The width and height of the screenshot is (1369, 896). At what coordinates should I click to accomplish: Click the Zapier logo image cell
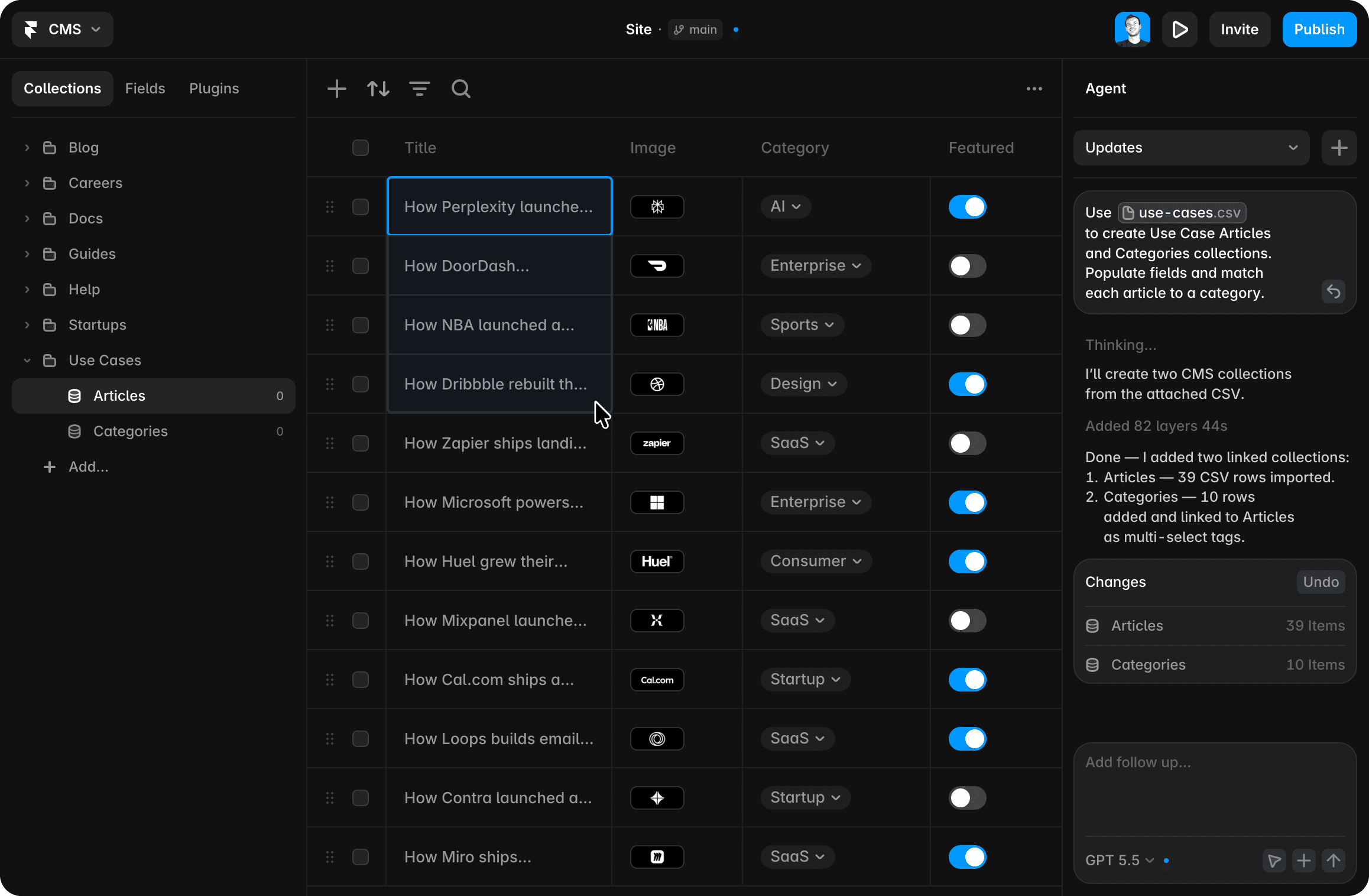[x=657, y=443]
